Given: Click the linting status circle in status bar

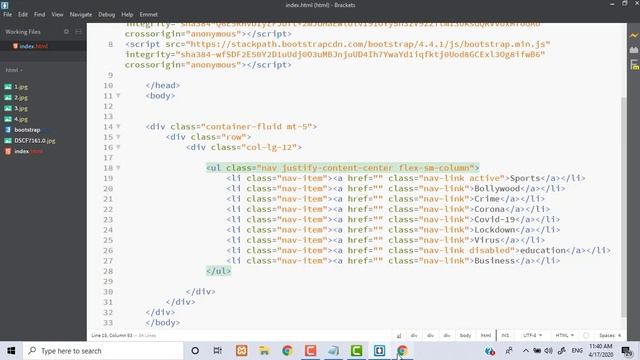Looking at the screenshot, I should coord(586,336).
